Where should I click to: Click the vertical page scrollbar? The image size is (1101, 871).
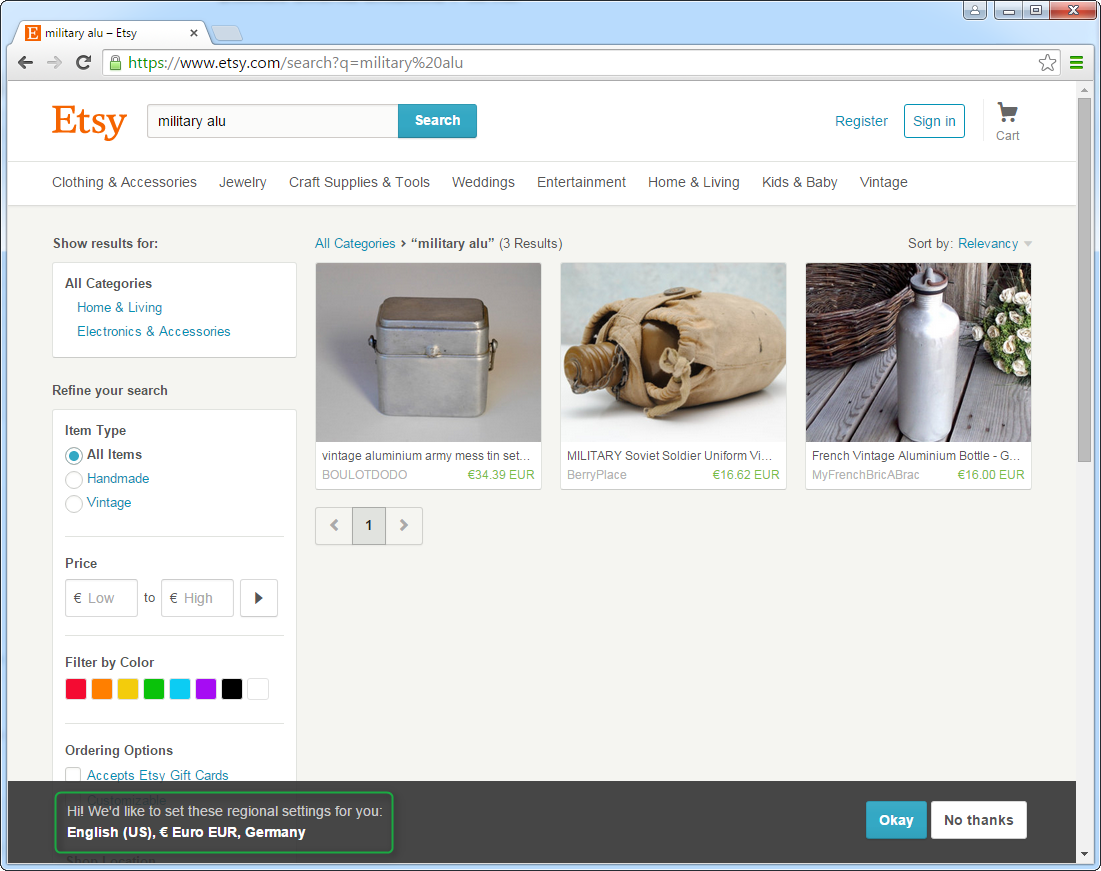click(x=1084, y=281)
